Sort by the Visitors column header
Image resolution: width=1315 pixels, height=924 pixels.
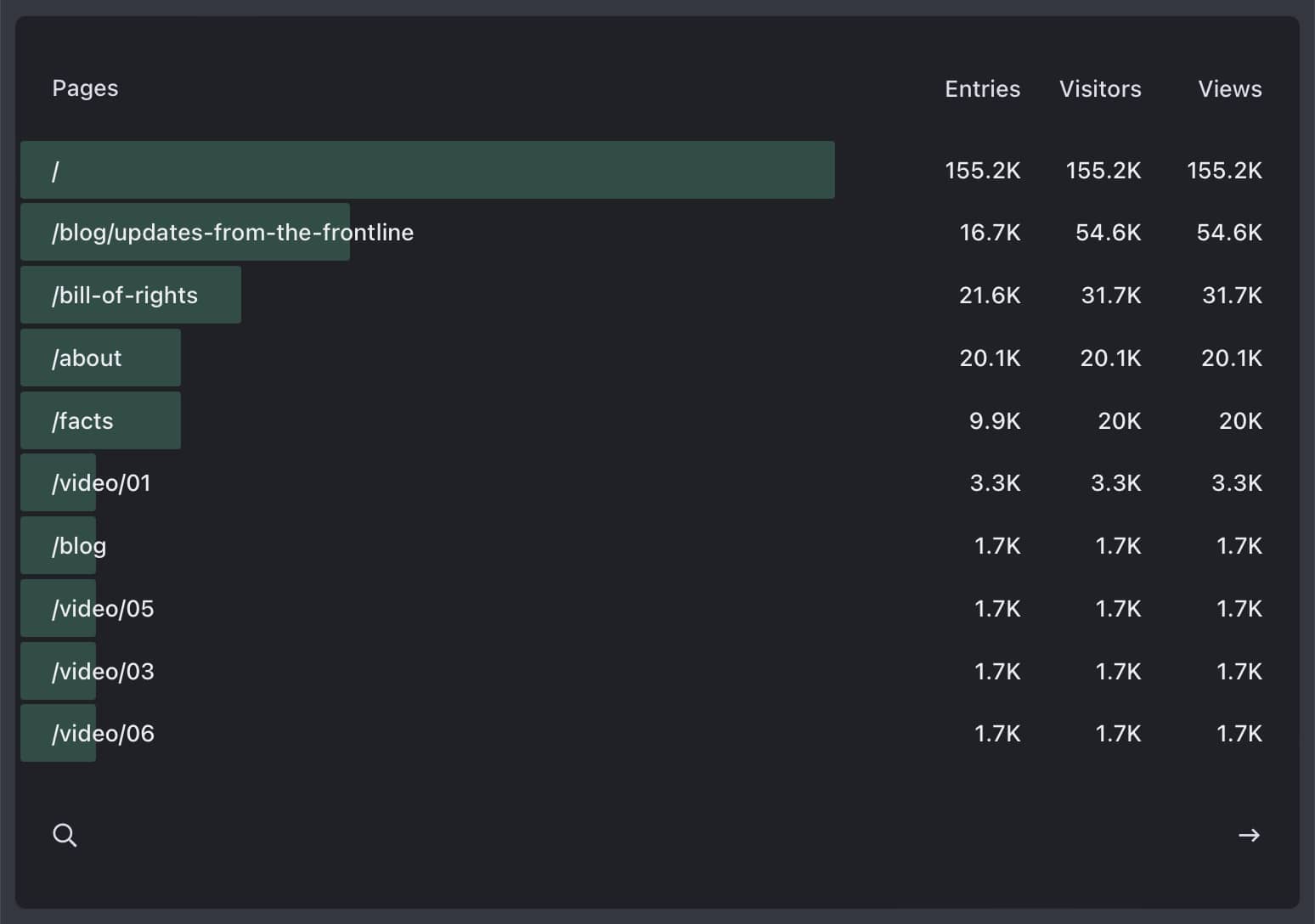(1100, 89)
